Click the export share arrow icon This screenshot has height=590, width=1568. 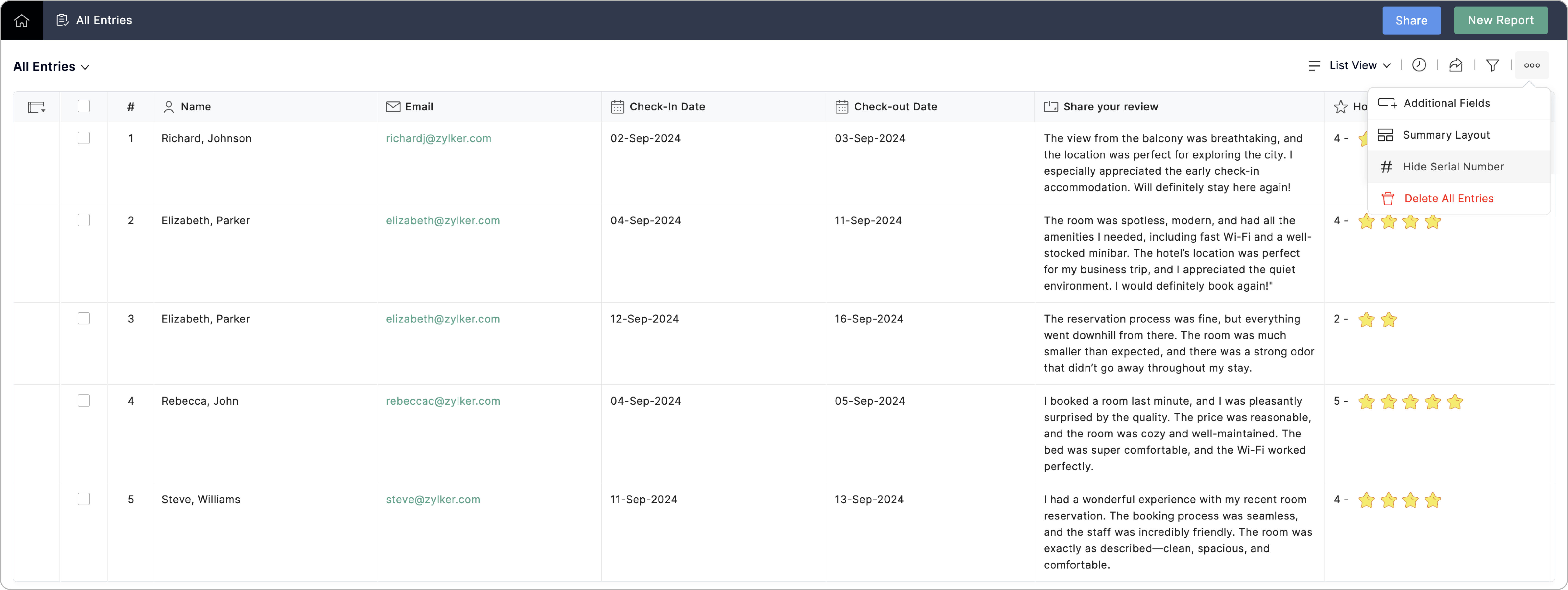(1455, 65)
